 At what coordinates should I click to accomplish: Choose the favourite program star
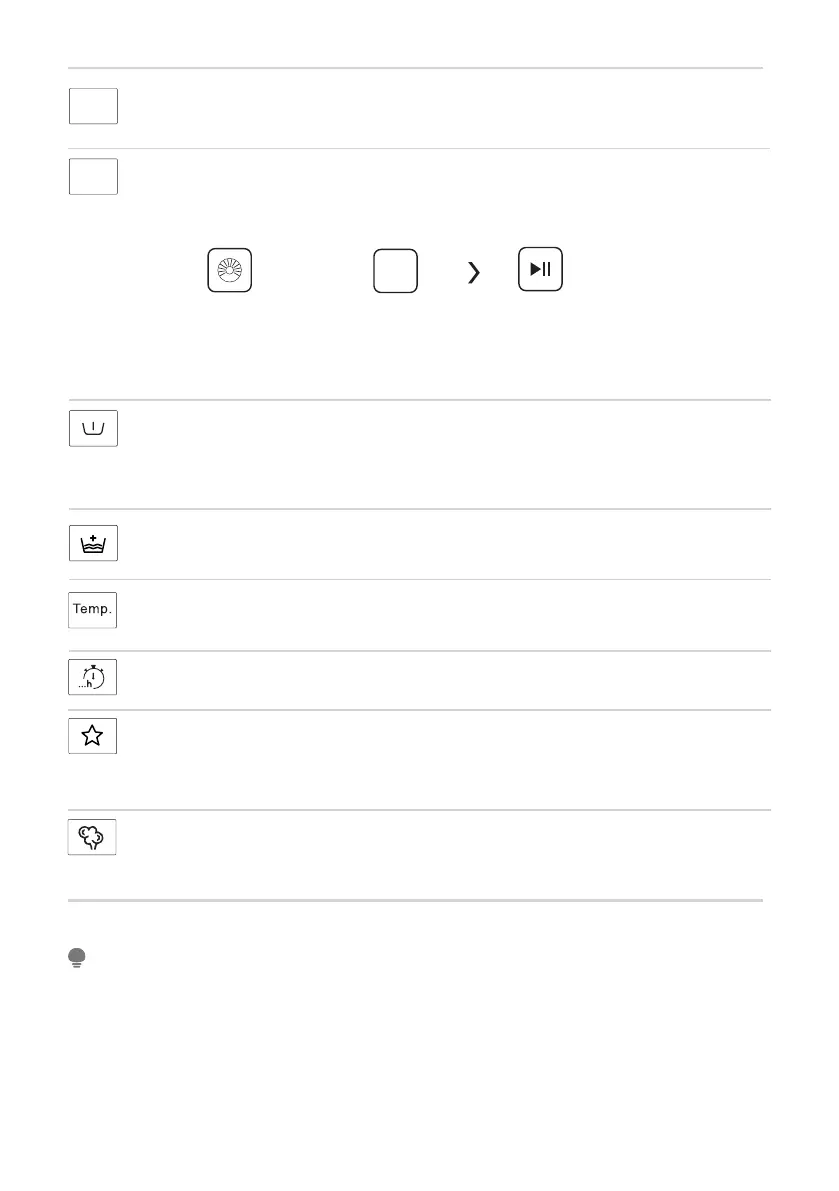point(93,736)
